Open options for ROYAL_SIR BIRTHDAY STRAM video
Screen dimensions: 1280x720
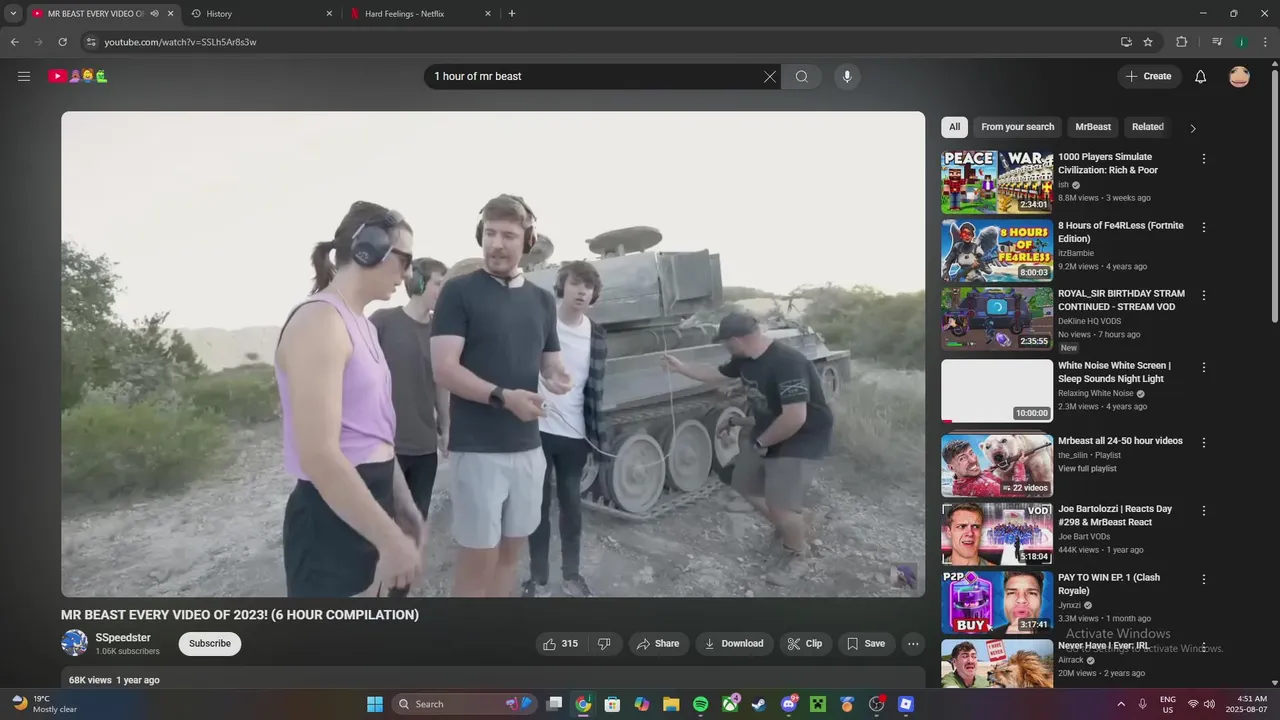coord(1204,296)
